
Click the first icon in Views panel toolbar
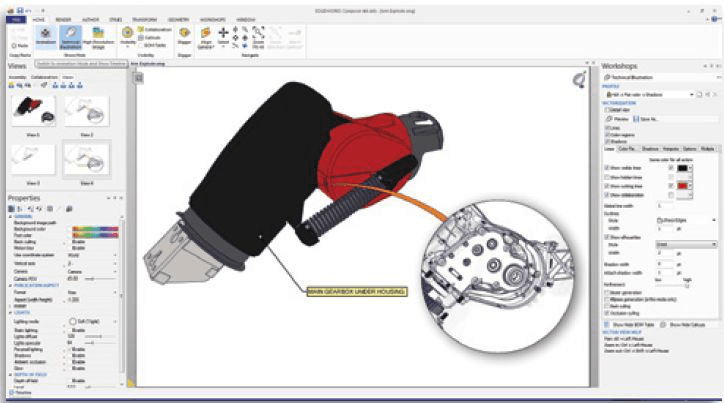coord(12,85)
